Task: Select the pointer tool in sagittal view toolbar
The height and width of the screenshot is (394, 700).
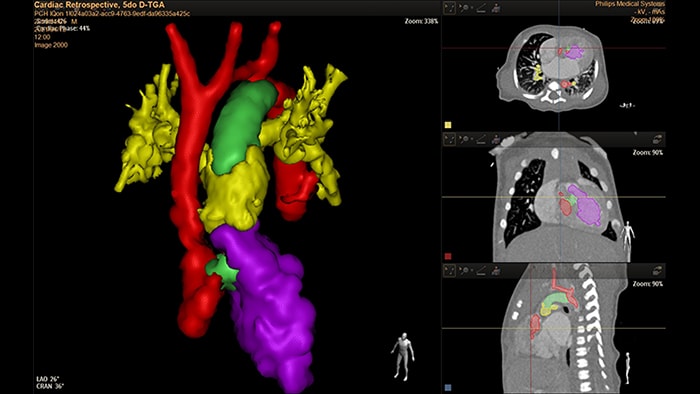Action: [x=450, y=270]
